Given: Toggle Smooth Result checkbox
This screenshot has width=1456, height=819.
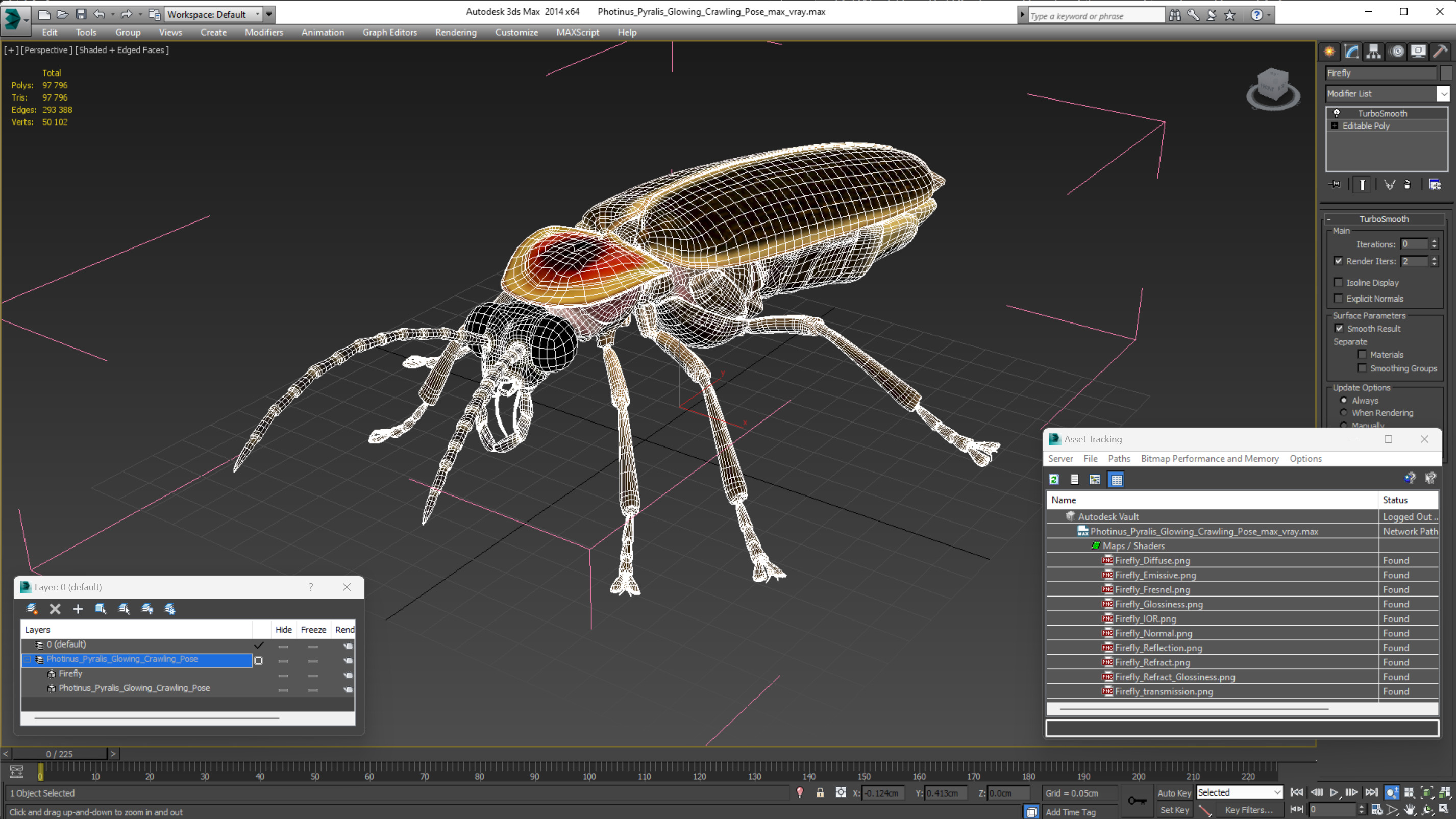Looking at the screenshot, I should click(1339, 328).
